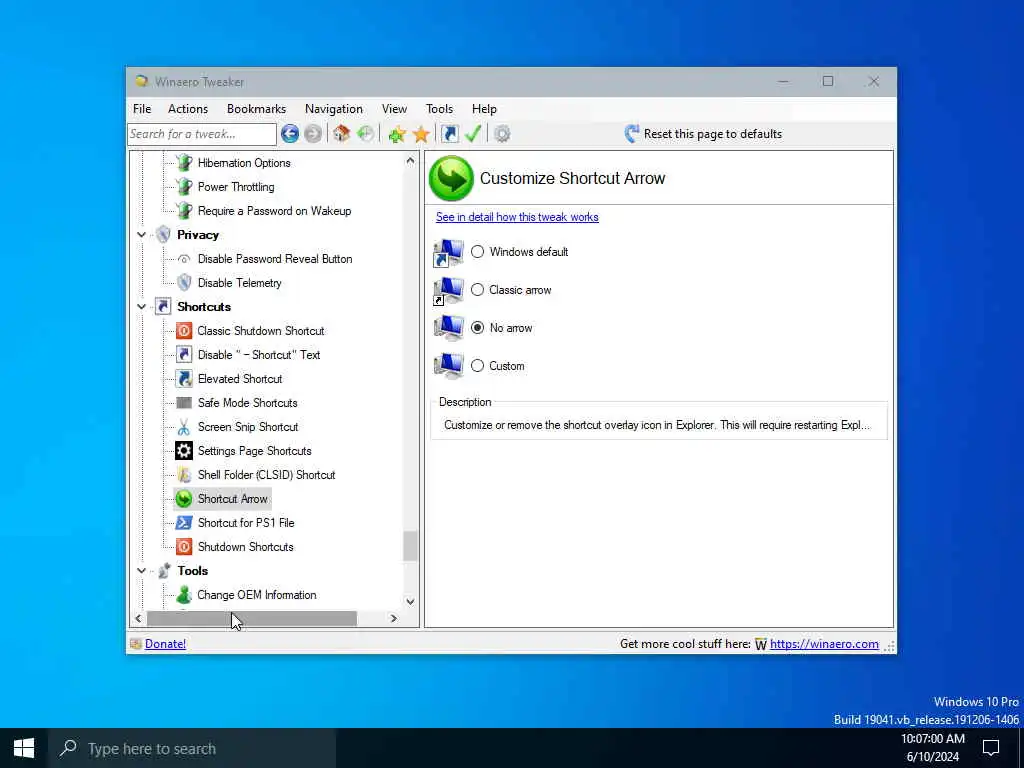Click the vertical scrollbar thumb in tree
1024x768 pixels.
(410, 546)
